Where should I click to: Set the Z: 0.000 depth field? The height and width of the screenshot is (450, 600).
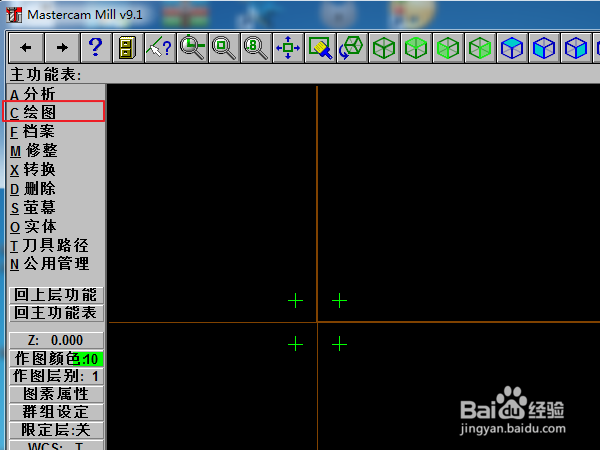(x=56, y=340)
